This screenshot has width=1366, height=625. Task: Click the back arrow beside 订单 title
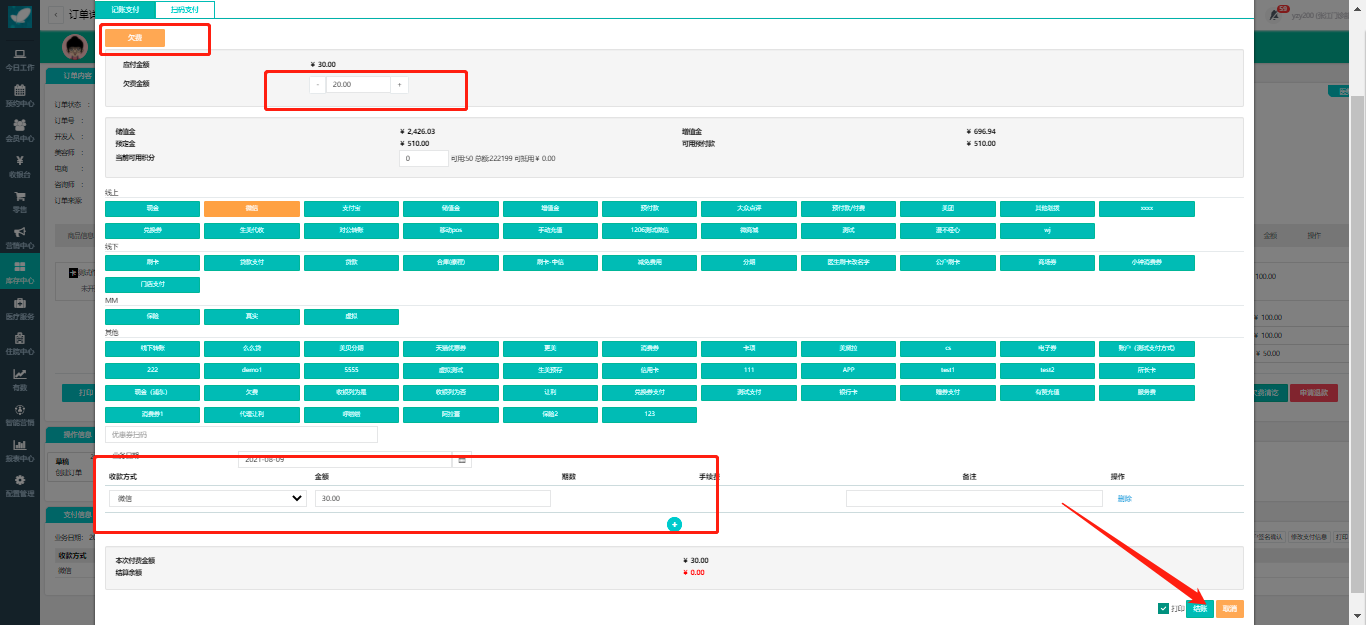(55, 15)
